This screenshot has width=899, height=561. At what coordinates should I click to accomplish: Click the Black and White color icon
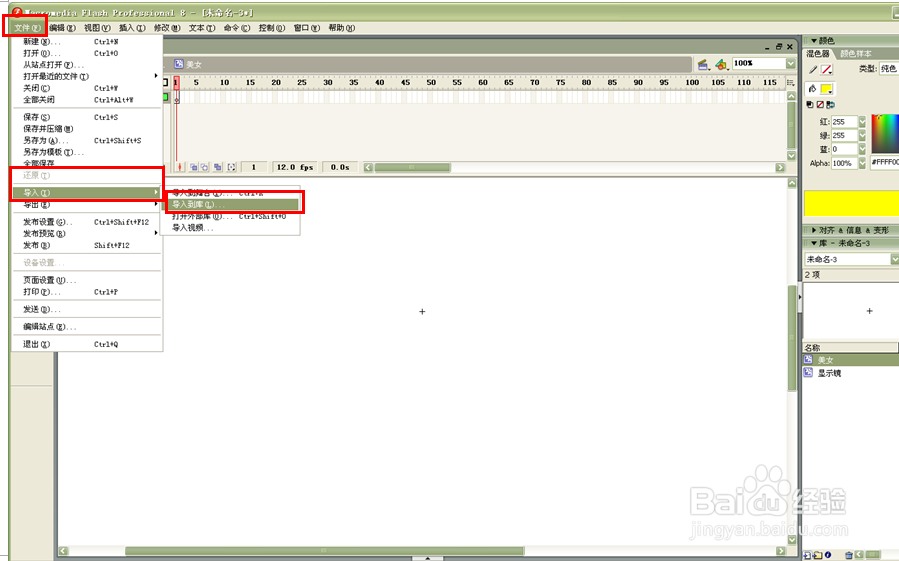coord(810,104)
